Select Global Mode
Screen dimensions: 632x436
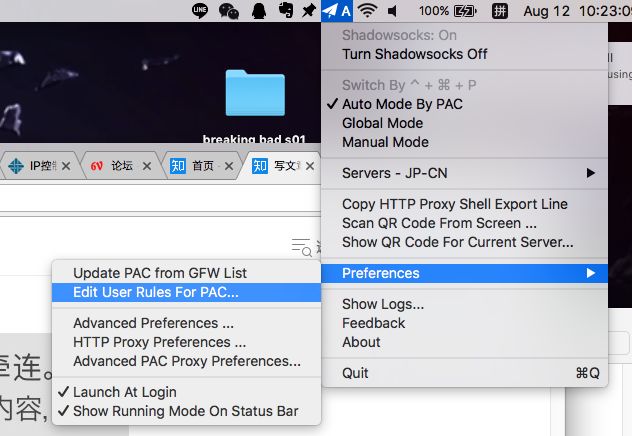(x=464, y=123)
